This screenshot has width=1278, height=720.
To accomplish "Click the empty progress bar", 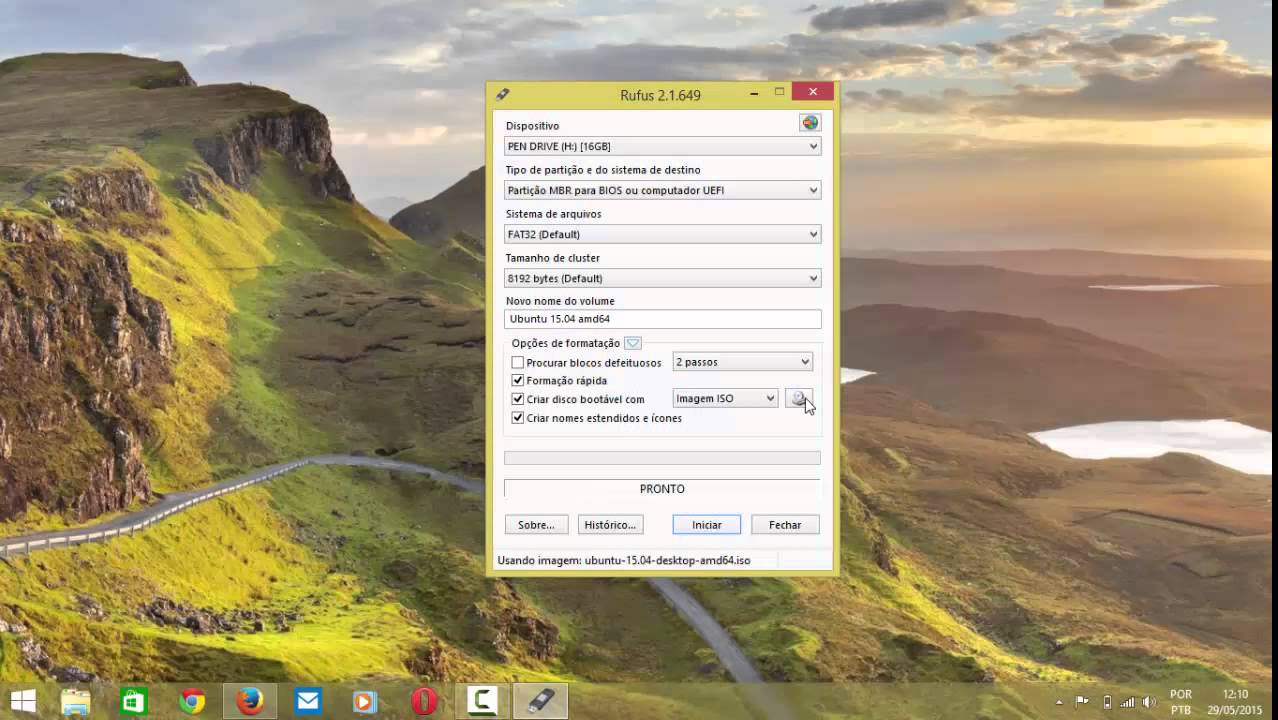I will coord(662,458).
